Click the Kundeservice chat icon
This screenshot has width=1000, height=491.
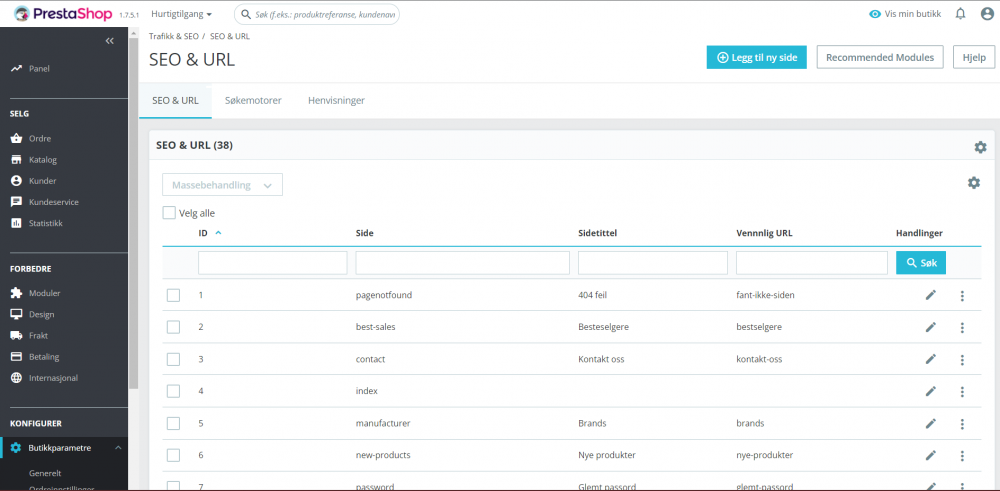(x=17, y=202)
